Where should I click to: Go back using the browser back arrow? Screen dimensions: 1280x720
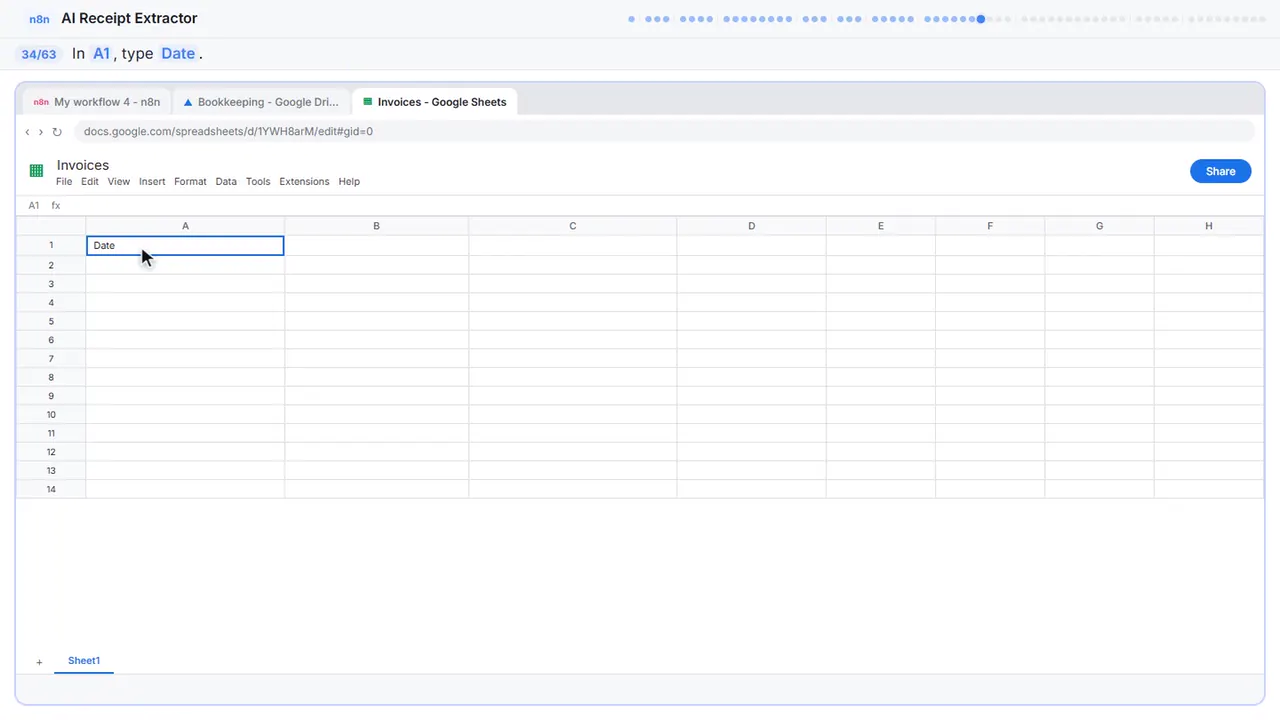pyautogui.click(x=27, y=131)
